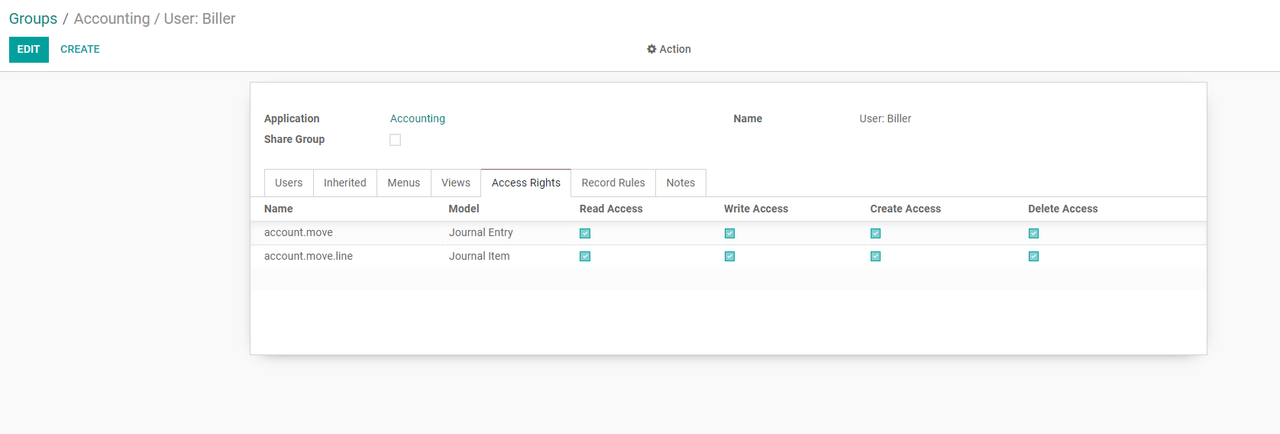Toggle the Share Group checkbox
The image size is (1280, 434).
395,140
